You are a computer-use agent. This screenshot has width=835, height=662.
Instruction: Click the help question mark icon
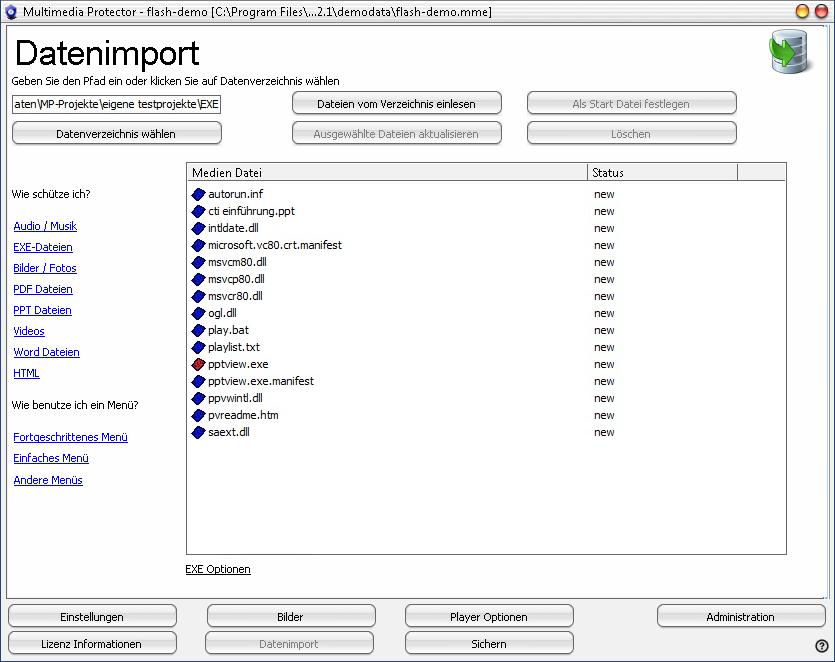click(821, 646)
